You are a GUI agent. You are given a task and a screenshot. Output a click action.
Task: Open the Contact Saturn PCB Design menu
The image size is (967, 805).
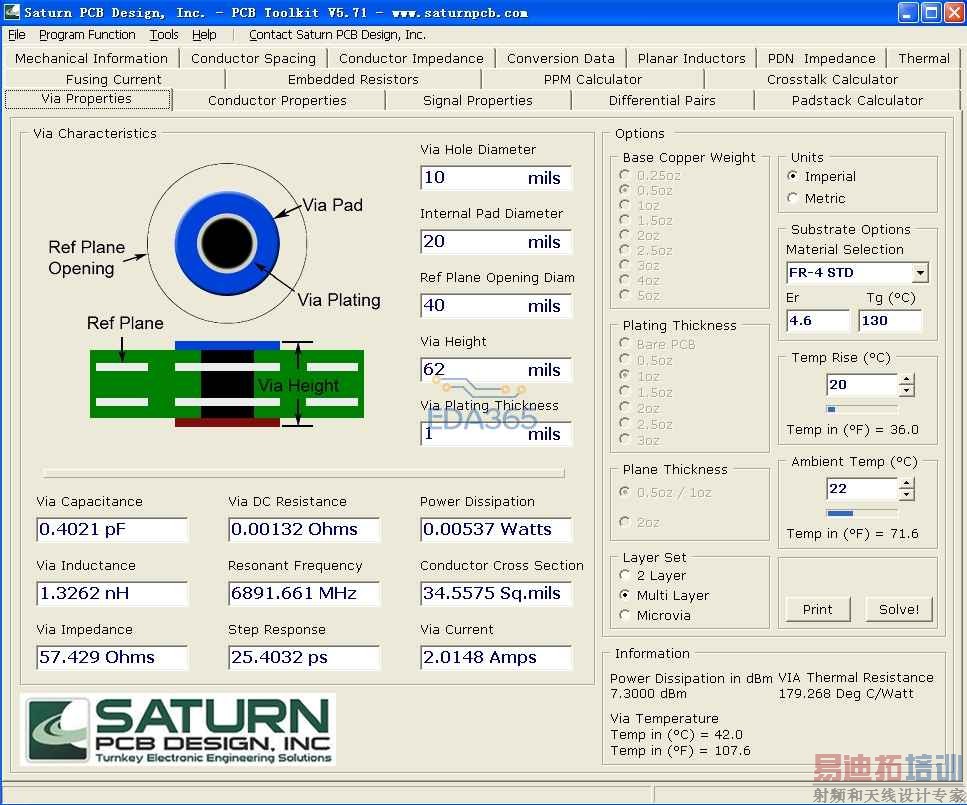[337, 35]
